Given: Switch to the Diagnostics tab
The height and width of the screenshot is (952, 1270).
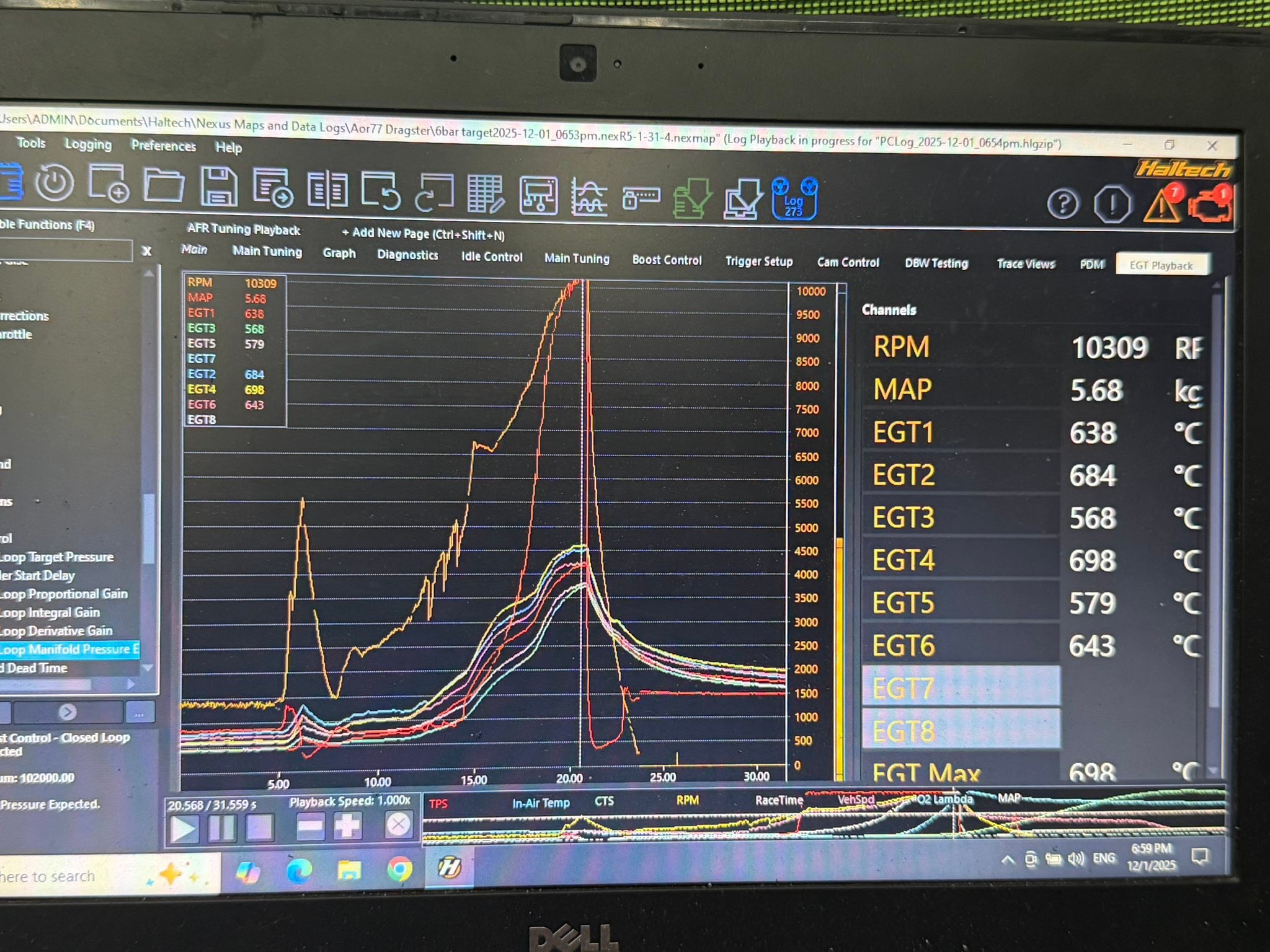Looking at the screenshot, I should (407, 255).
